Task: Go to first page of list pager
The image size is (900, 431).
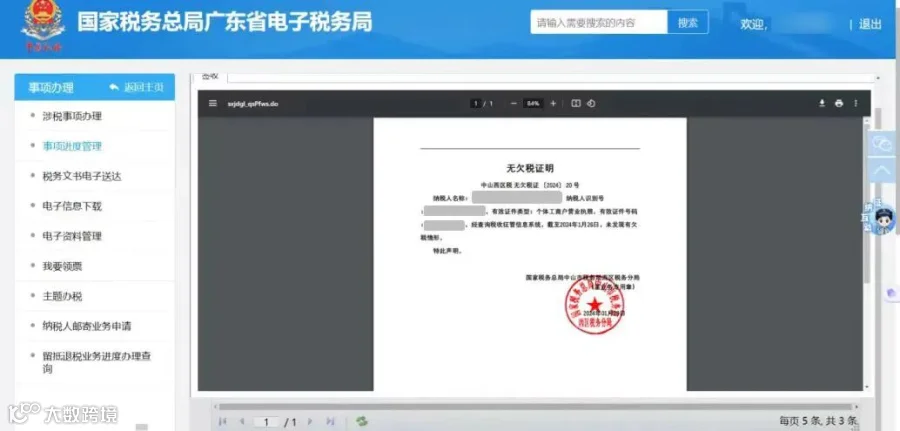Action: (x=222, y=421)
